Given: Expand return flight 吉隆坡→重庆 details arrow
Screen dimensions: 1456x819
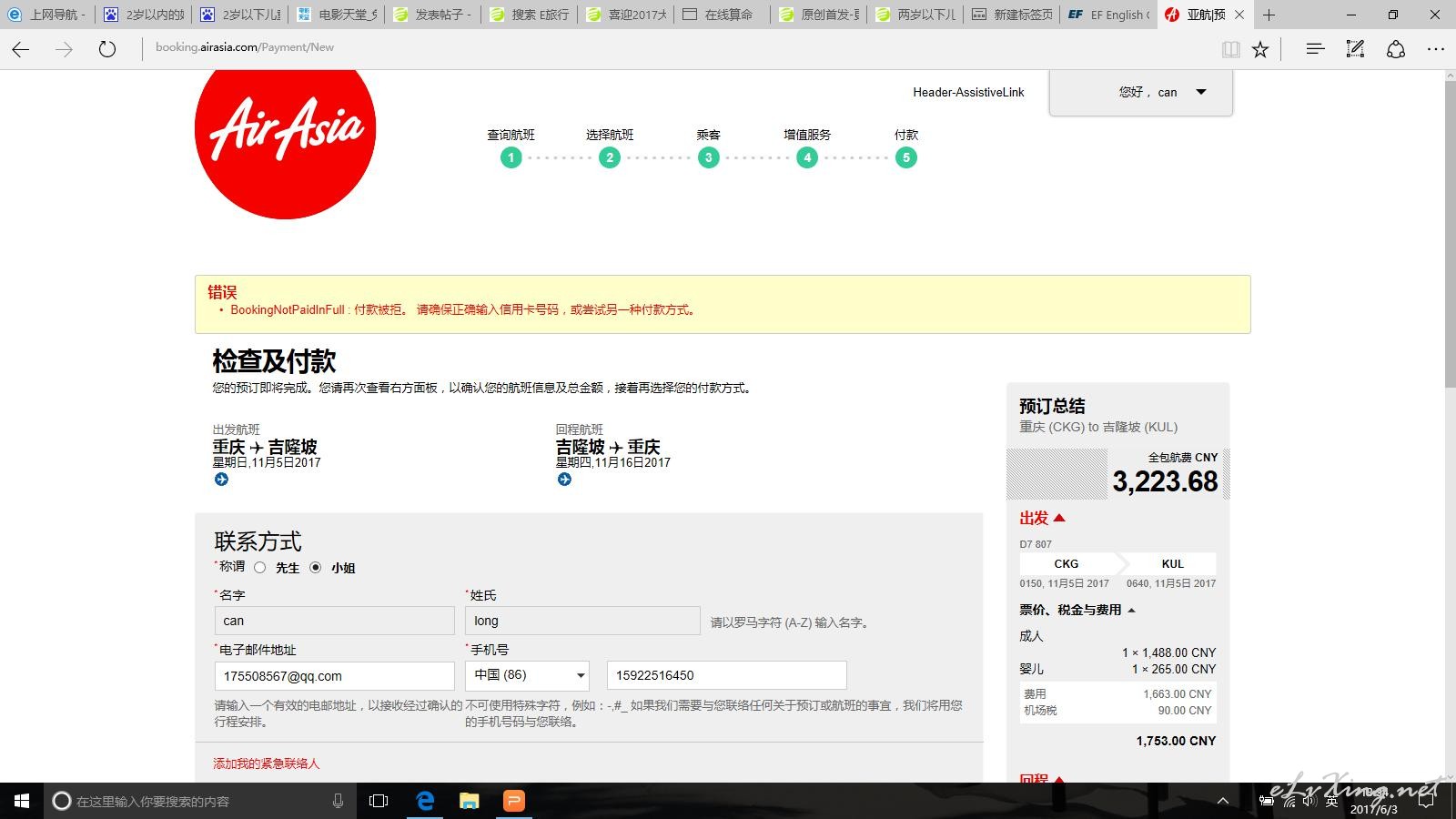Looking at the screenshot, I should [564, 480].
